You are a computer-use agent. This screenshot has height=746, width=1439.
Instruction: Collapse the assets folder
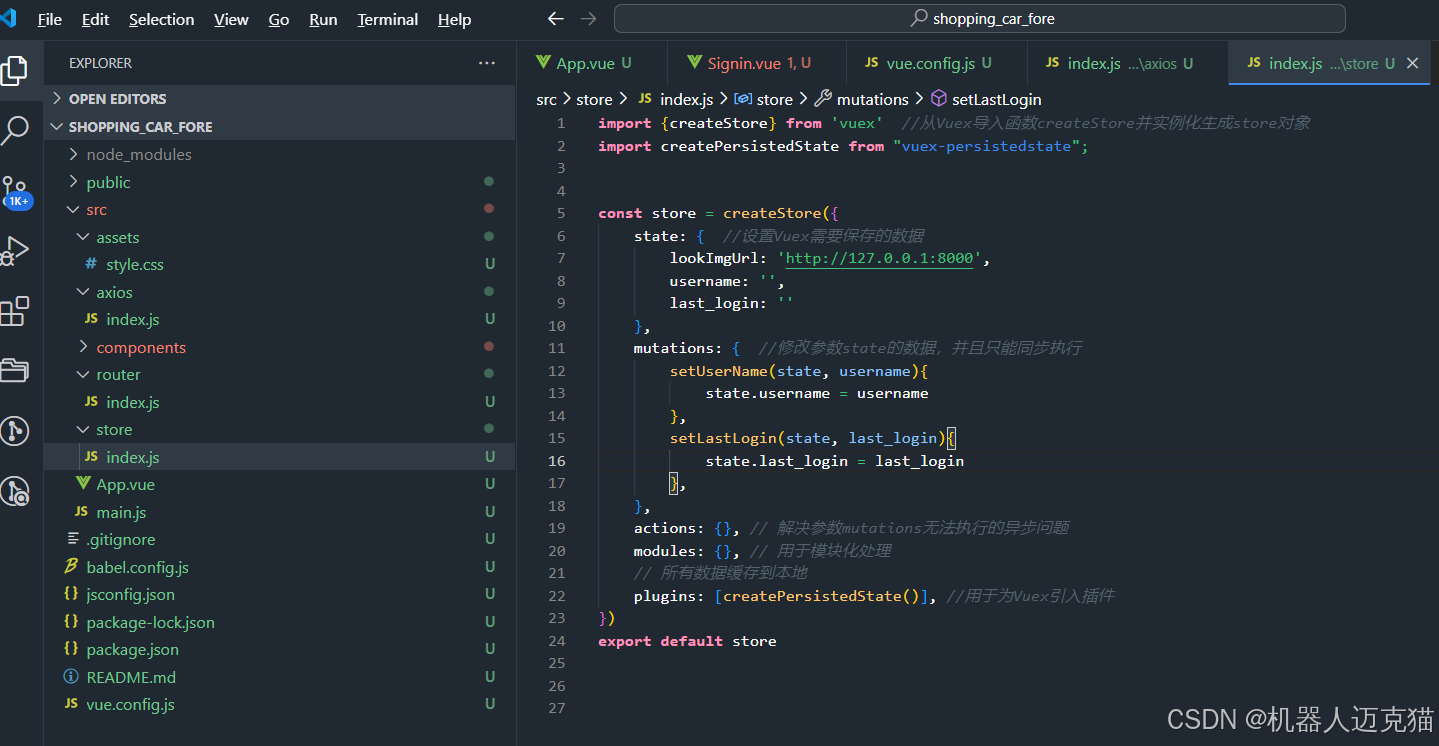pyautogui.click(x=83, y=237)
